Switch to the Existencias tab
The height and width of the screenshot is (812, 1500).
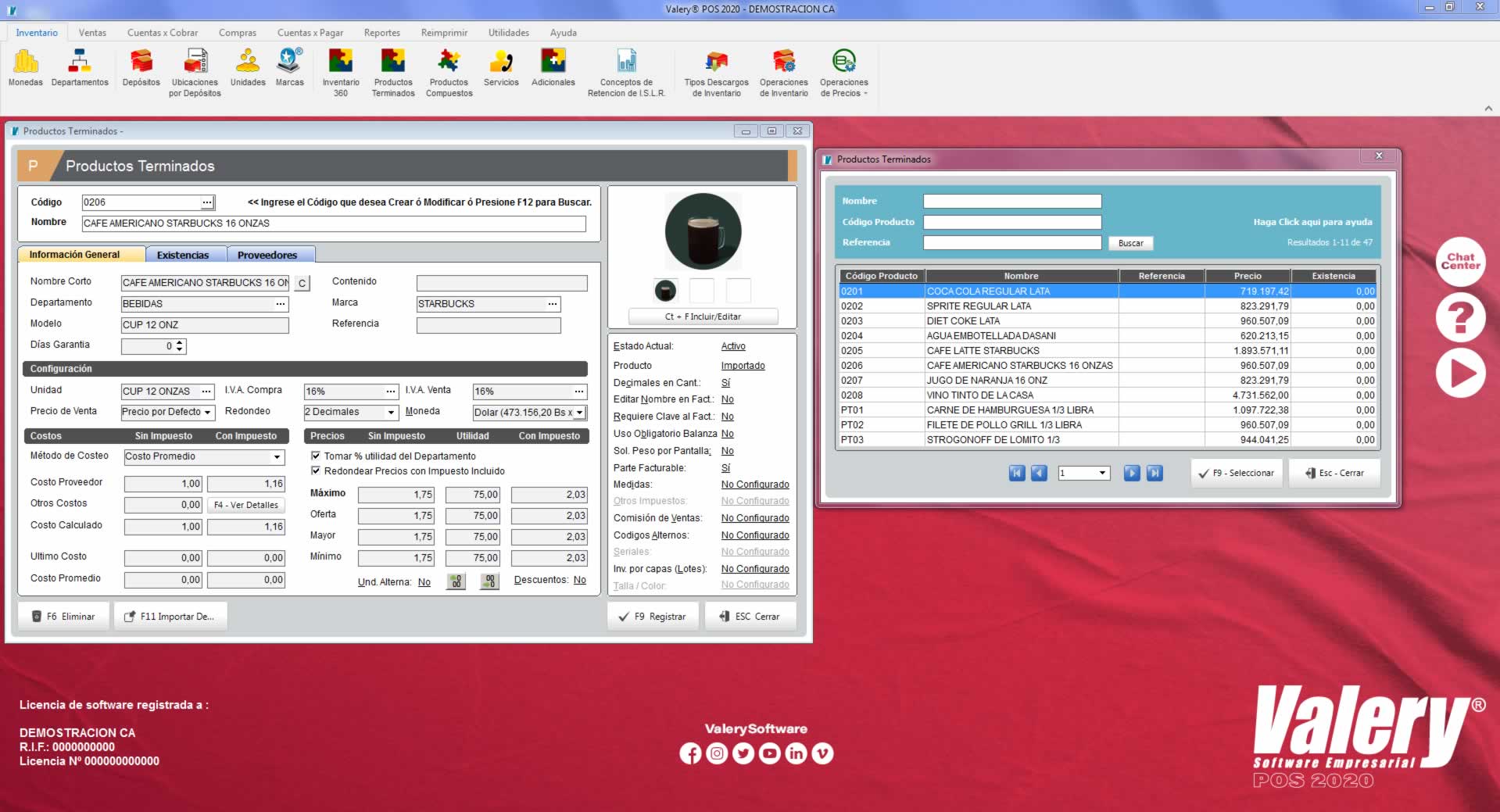tap(183, 255)
